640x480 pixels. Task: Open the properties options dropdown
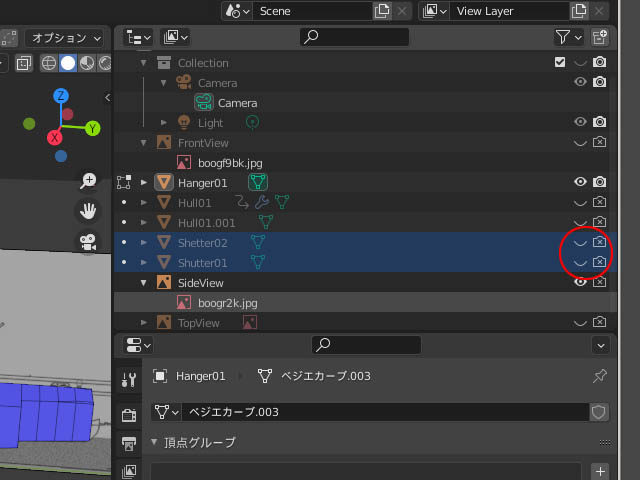pos(601,346)
